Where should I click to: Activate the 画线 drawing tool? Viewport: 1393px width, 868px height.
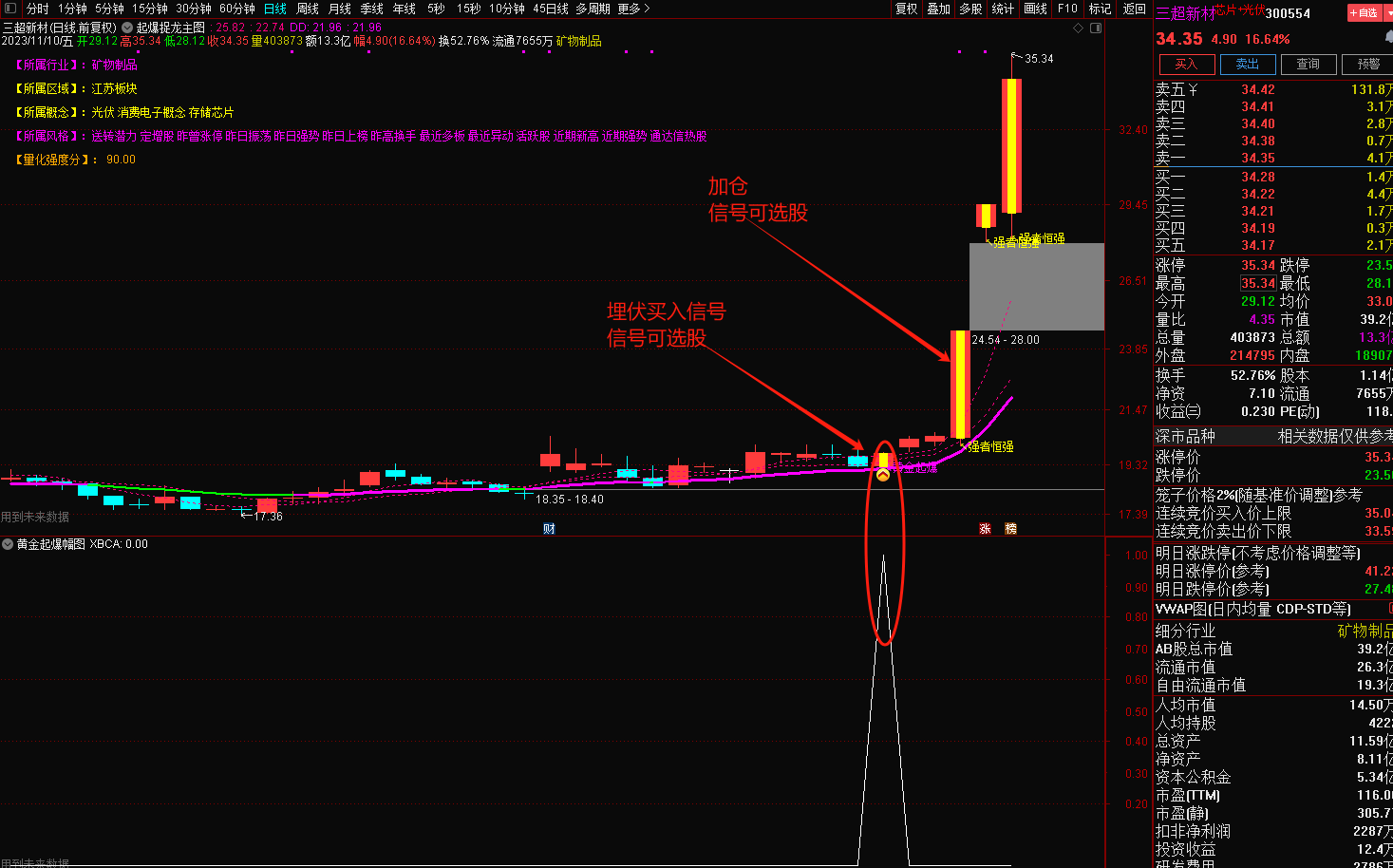point(1036,9)
